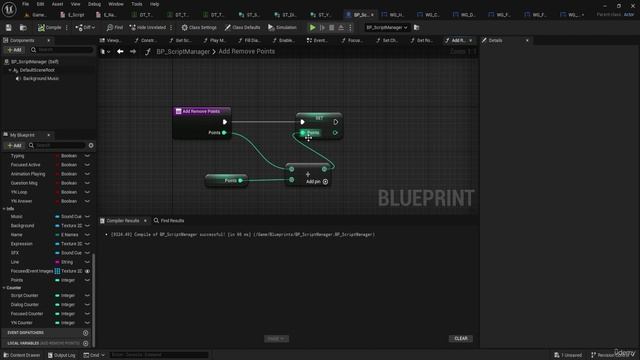
Task: Open Class Settings
Action: click(199, 28)
